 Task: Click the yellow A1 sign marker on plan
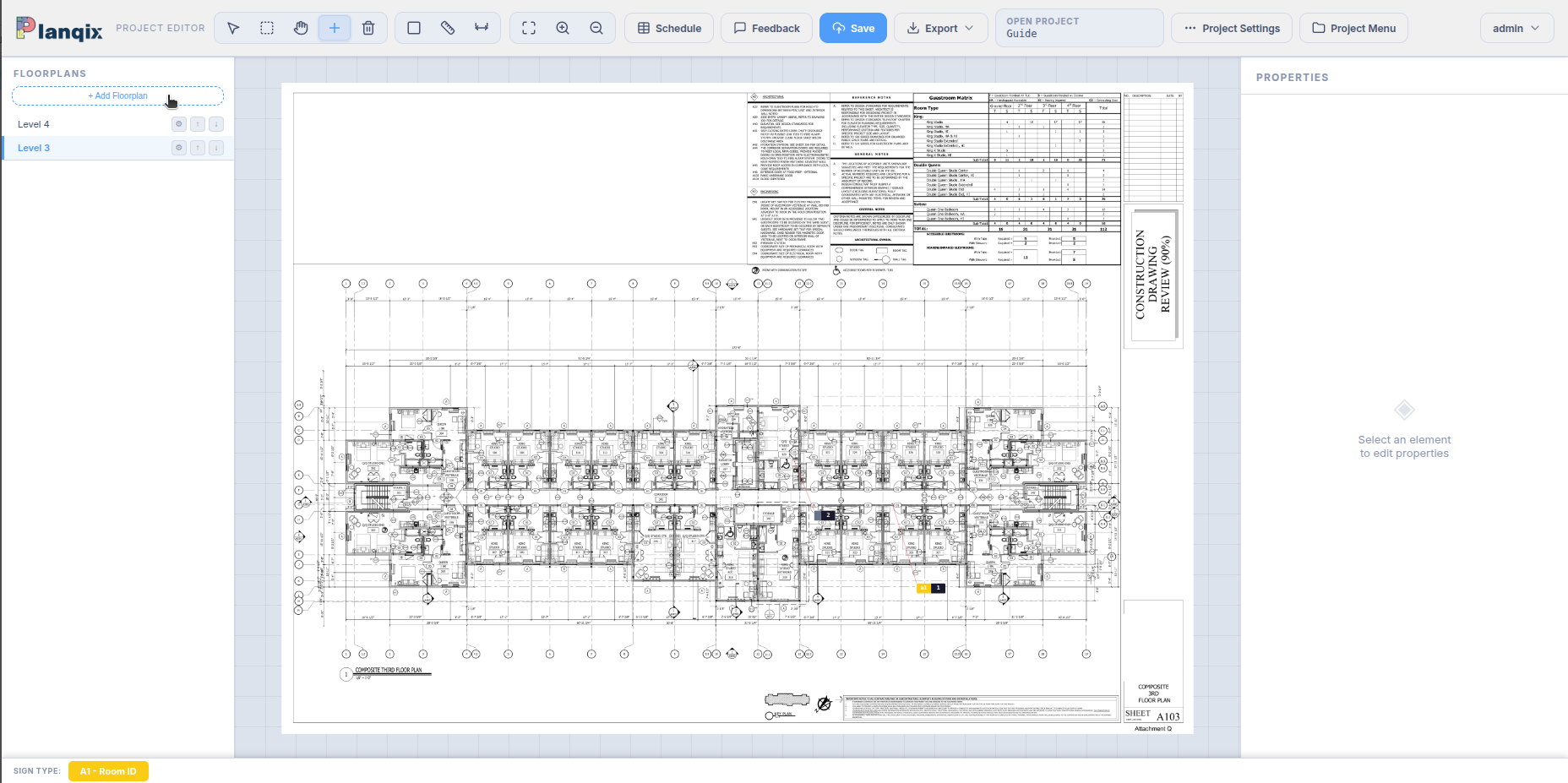click(x=923, y=588)
